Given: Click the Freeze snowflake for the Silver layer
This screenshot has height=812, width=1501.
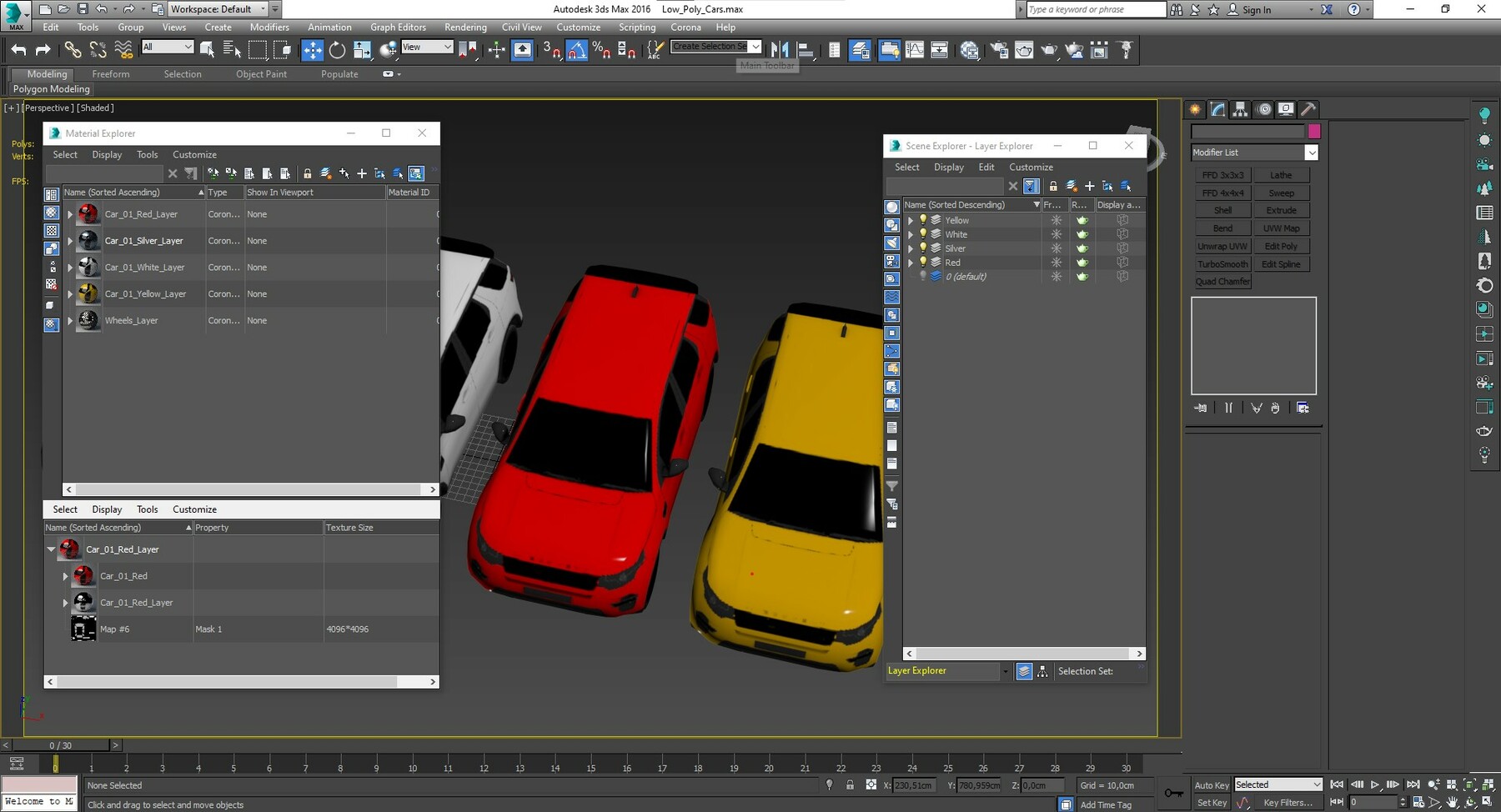Looking at the screenshot, I should [x=1057, y=248].
